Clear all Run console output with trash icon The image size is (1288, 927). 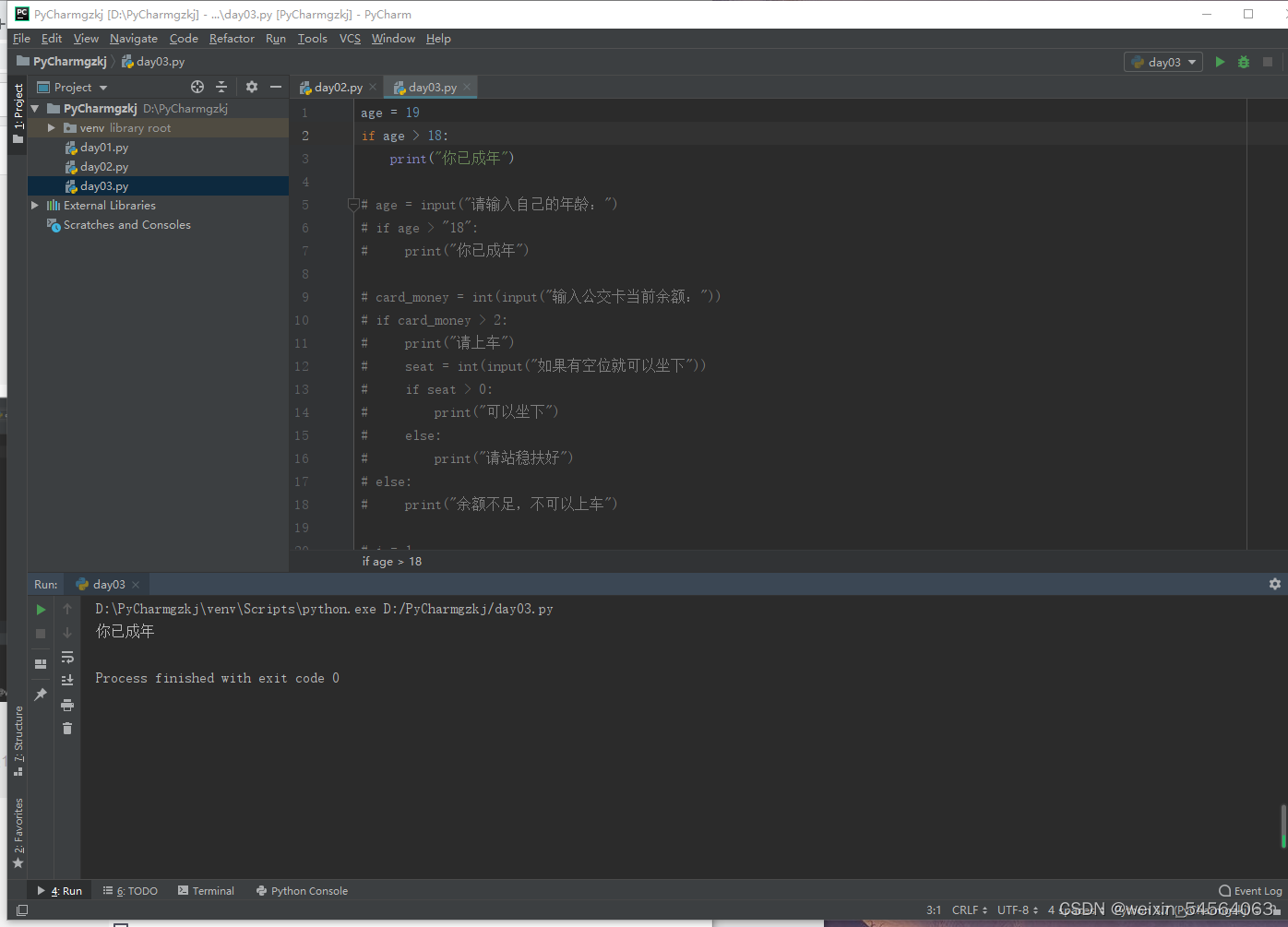(x=67, y=729)
